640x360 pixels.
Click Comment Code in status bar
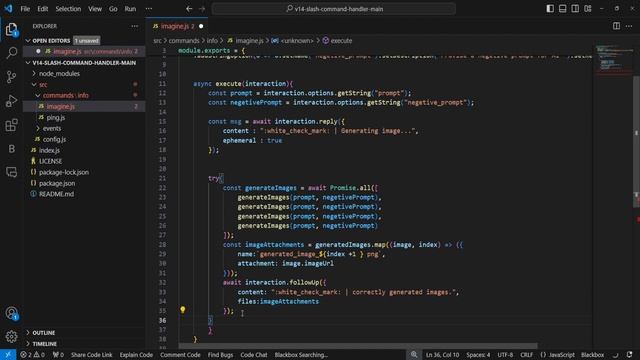coord(180,355)
